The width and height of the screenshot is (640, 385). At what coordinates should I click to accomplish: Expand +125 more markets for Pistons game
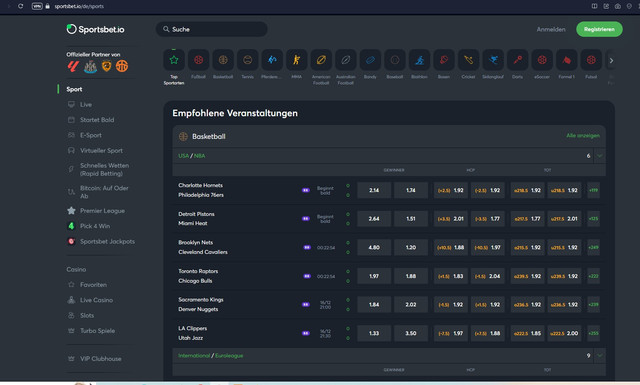(593, 219)
